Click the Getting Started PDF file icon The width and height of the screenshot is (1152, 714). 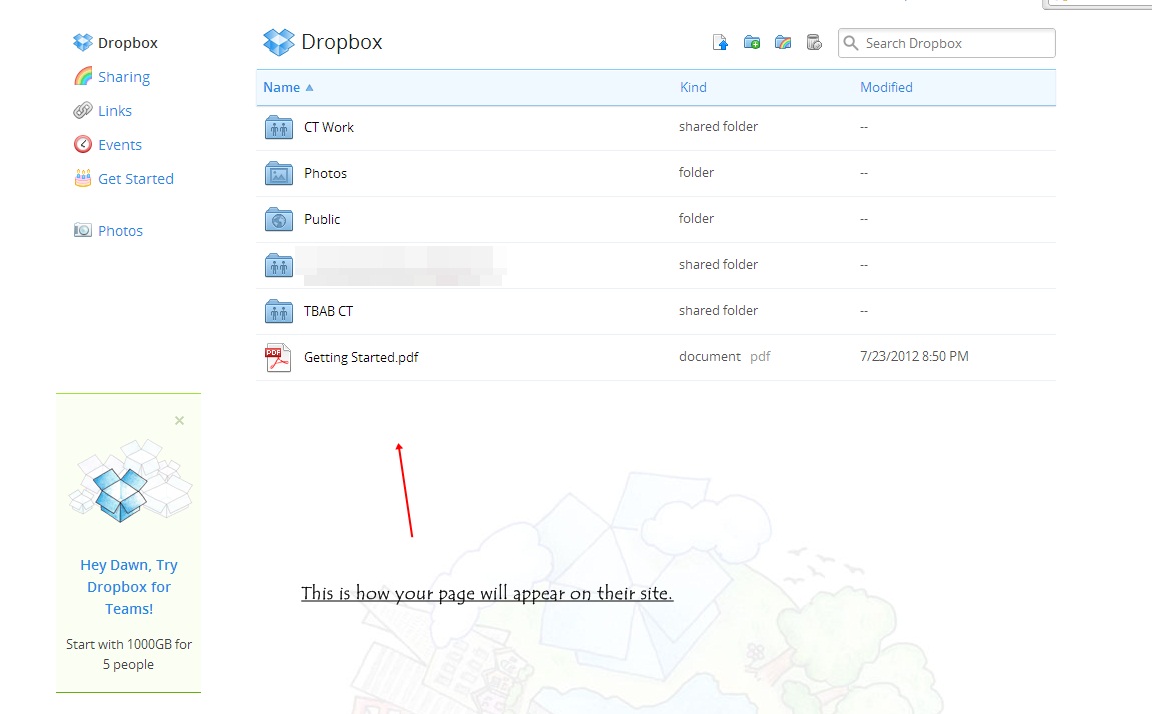tap(278, 357)
